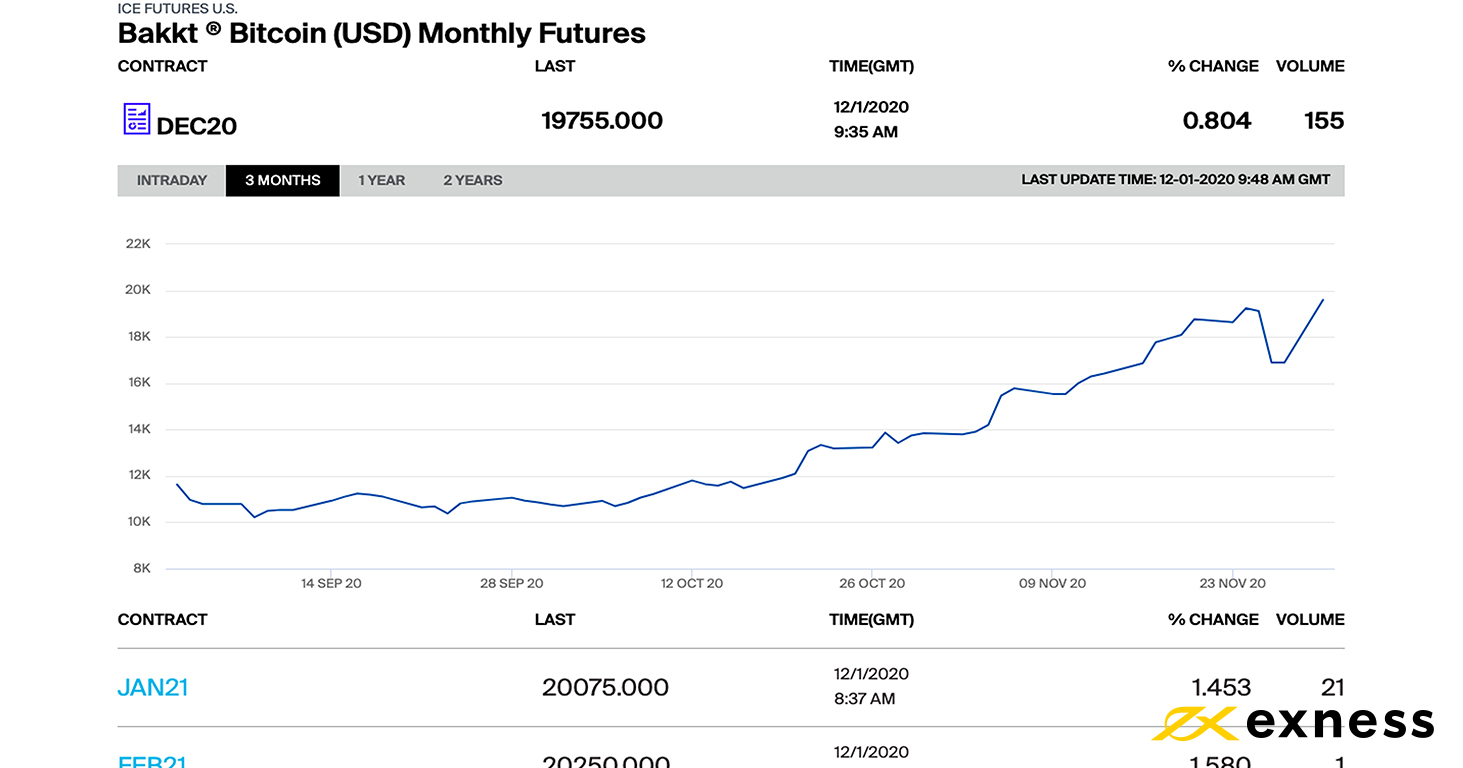Click the DEC20 last price 19755.000
The image size is (1463, 768).
pyautogui.click(x=602, y=121)
